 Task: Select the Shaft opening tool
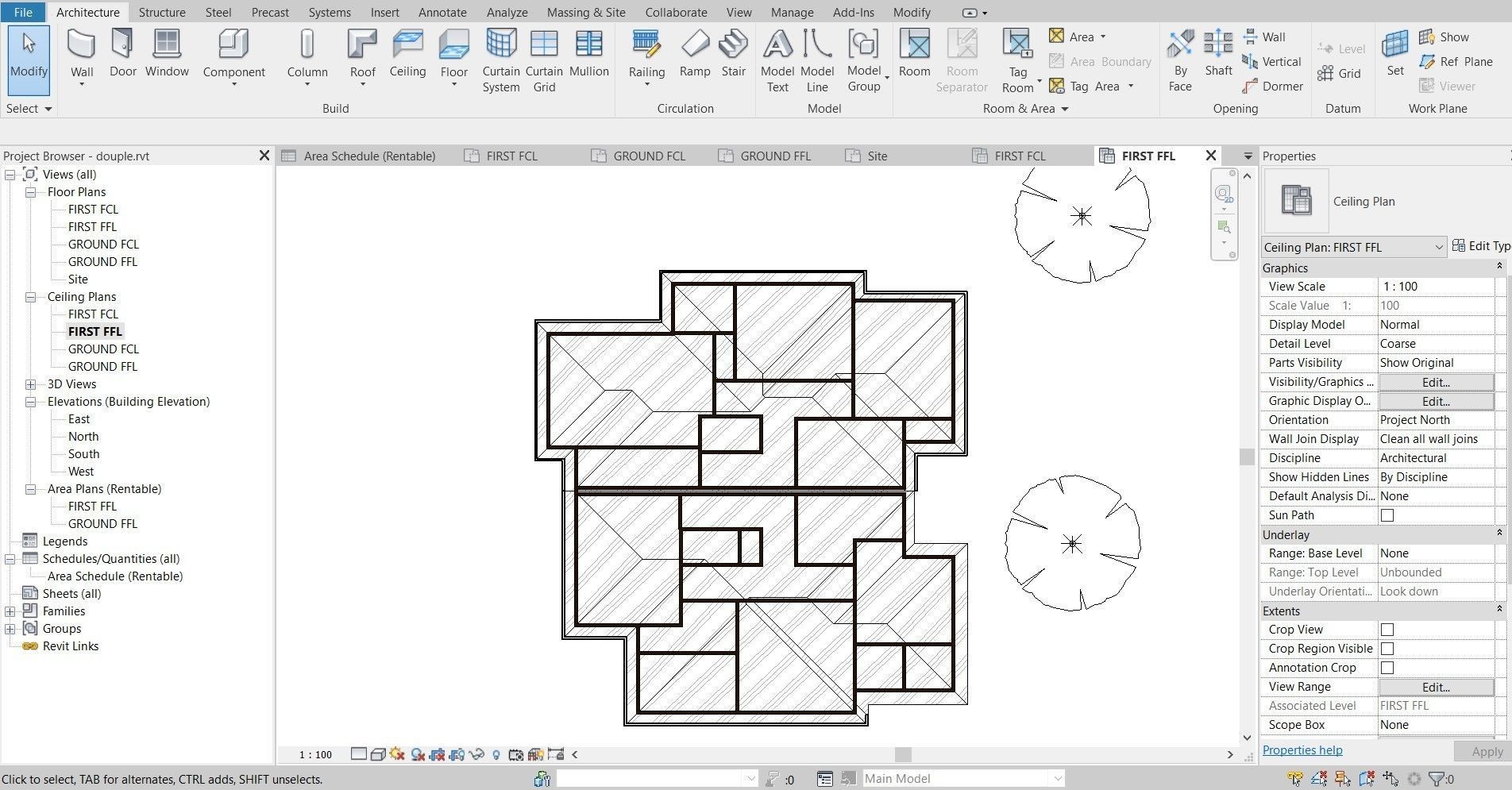pyautogui.click(x=1218, y=53)
